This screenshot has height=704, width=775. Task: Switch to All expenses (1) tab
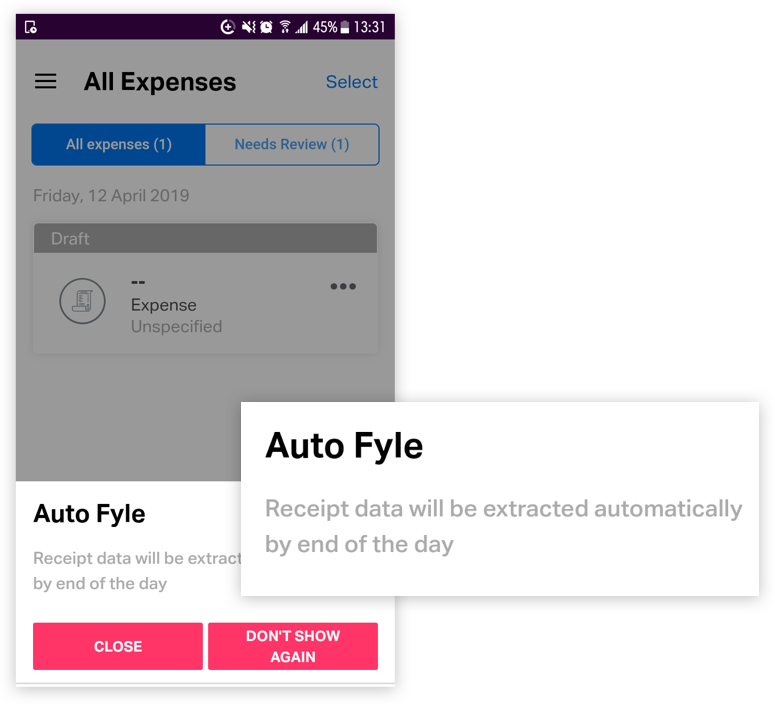click(x=119, y=144)
